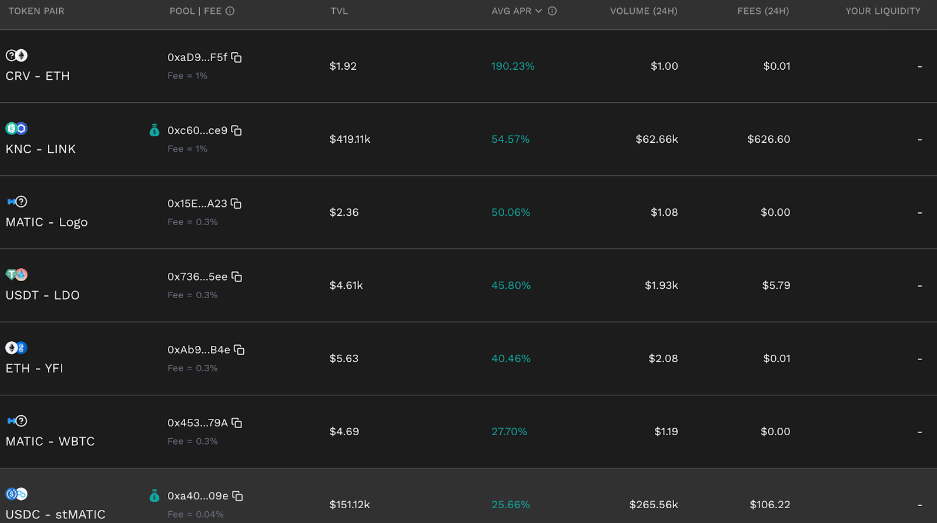Sort table by VOLUME (24H) header
This screenshot has height=523, width=937.
click(644, 11)
